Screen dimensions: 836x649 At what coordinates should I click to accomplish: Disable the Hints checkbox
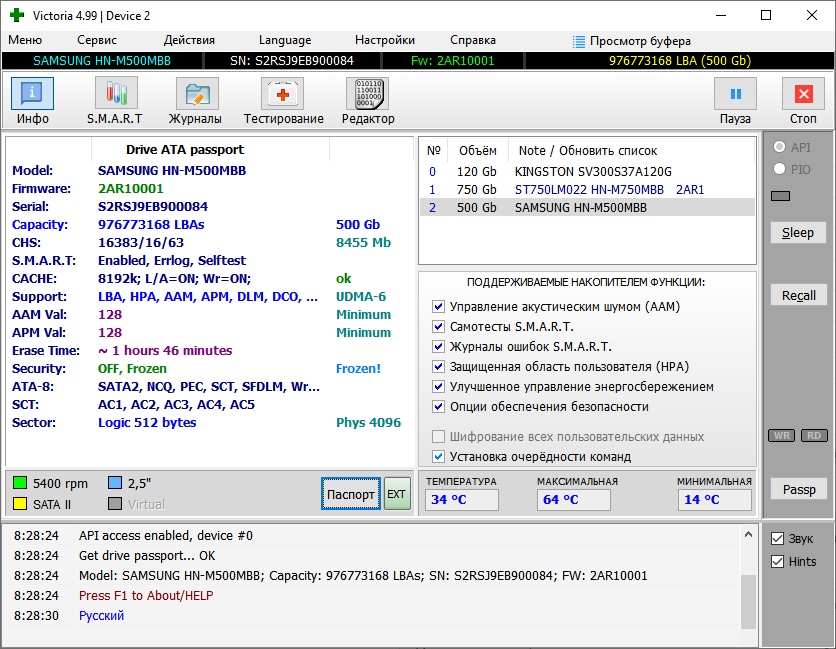(x=777, y=562)
